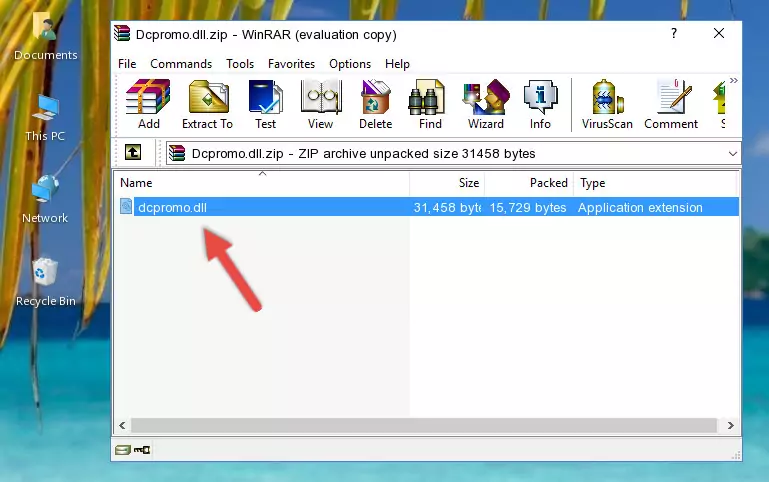Open the Options menu

pos(350,64)
